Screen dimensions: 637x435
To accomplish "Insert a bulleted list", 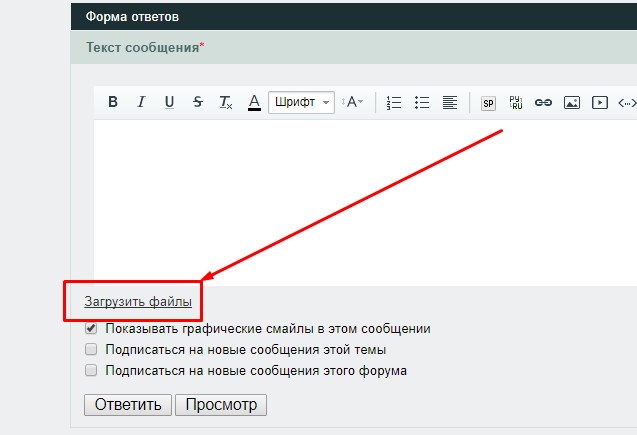I will tap(422, 102).
